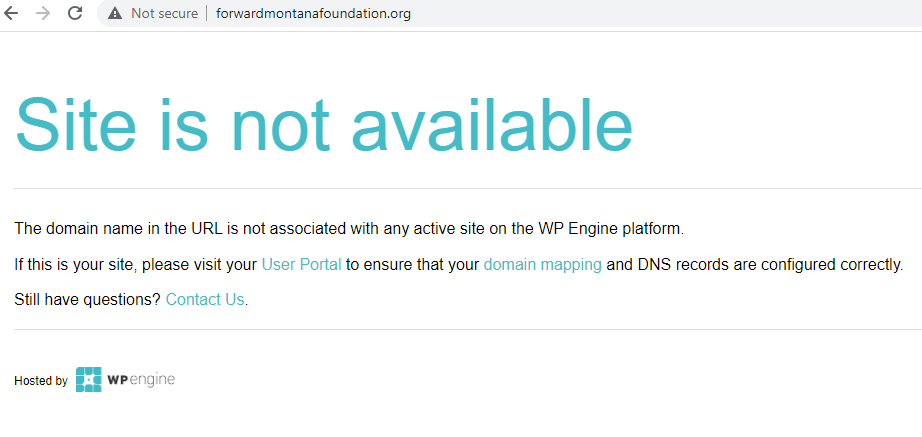Click the divider line below the heading

461,188
